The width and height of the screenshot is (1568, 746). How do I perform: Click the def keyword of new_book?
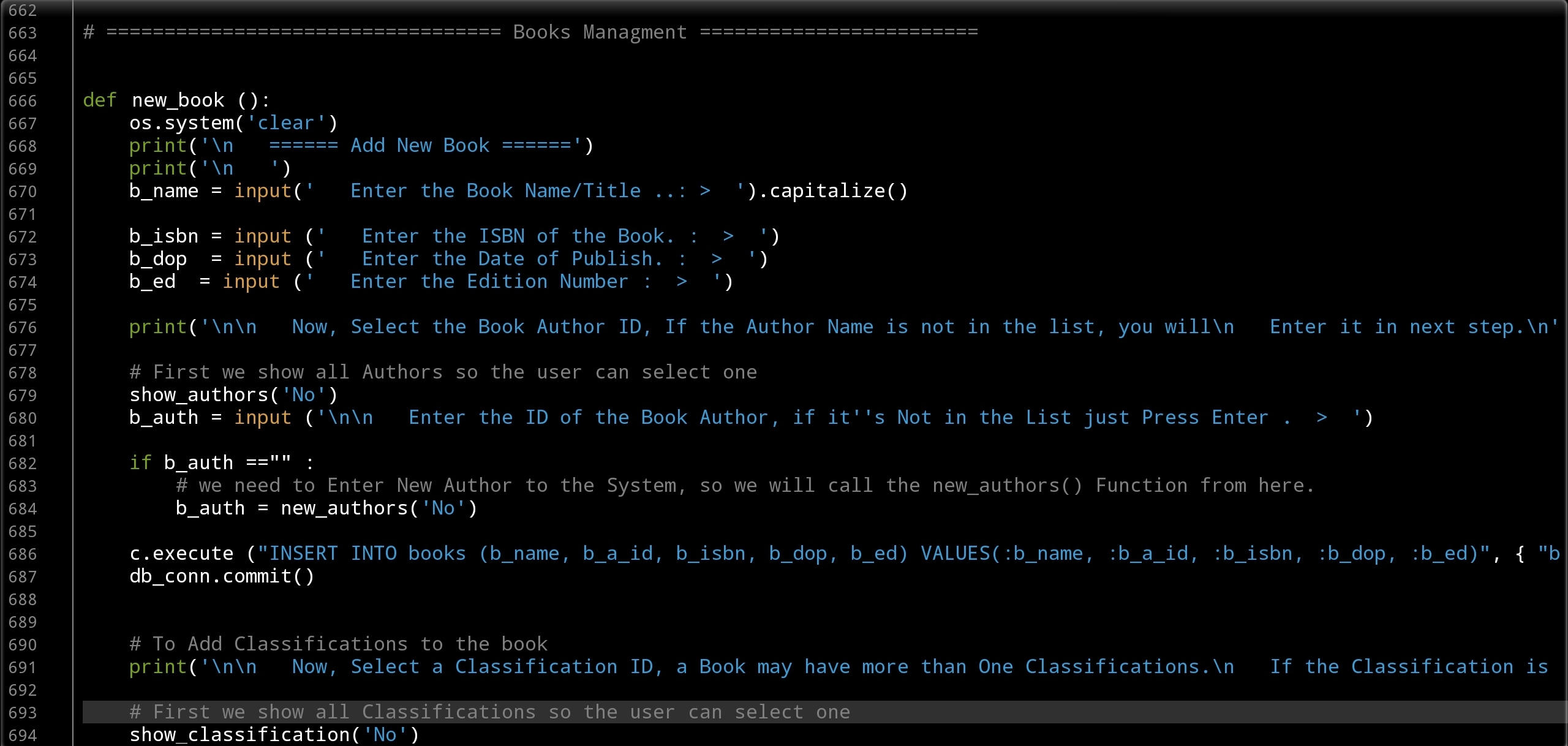click(99, 100)
